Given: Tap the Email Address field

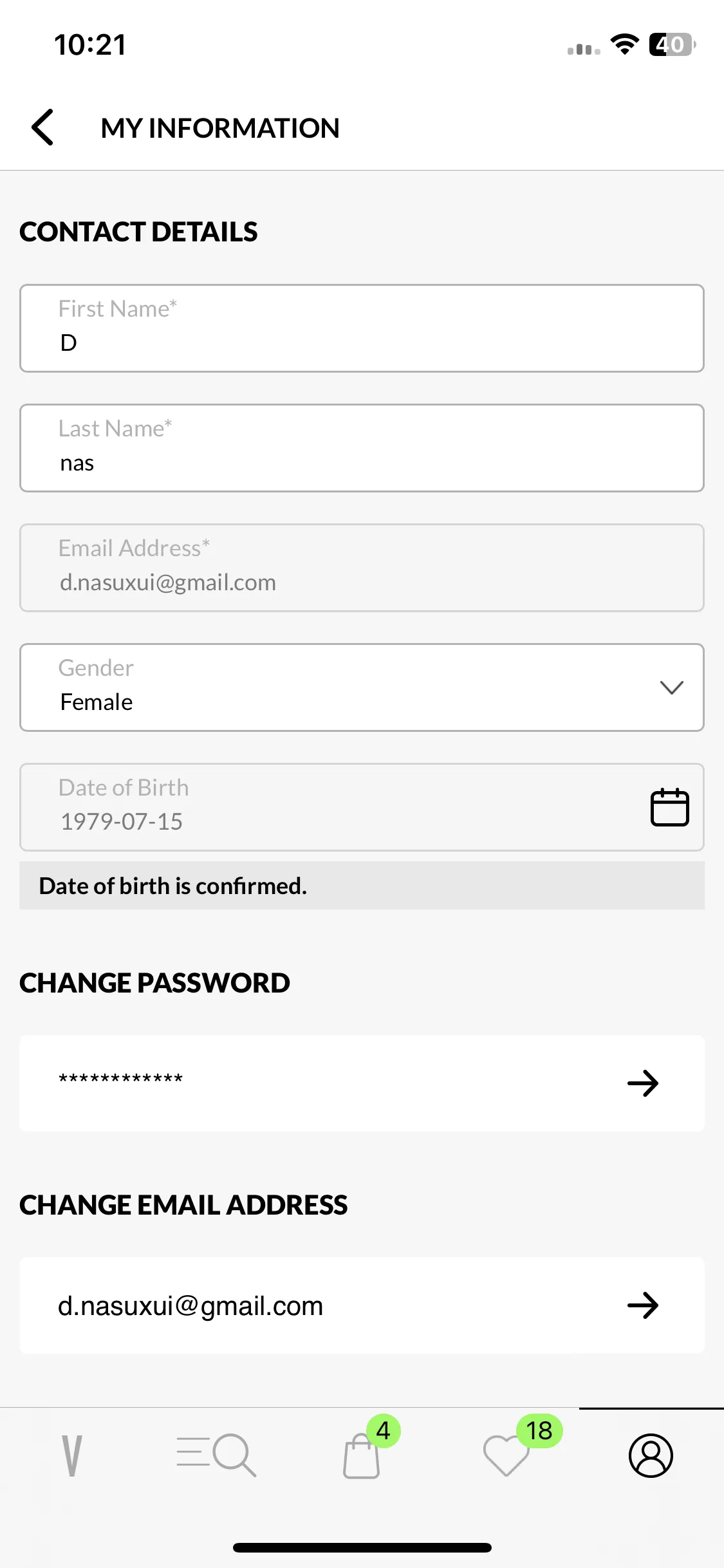Looking at the screenshot, I should 362,568.
